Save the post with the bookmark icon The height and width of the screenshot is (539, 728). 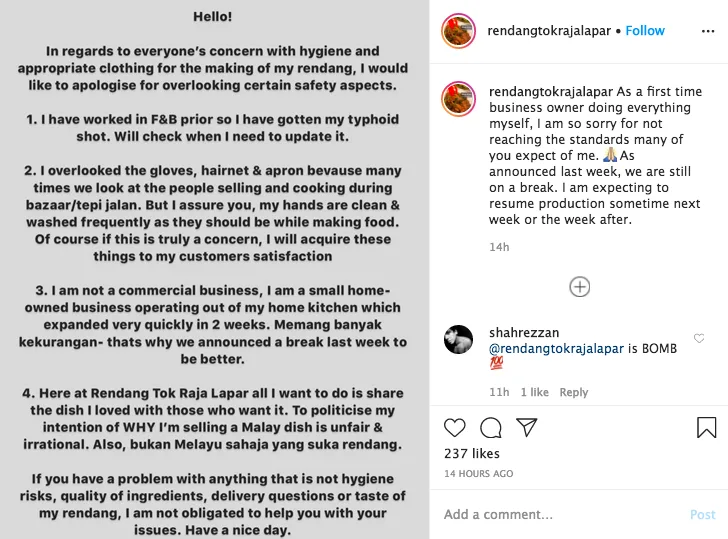tap(706, 428)
